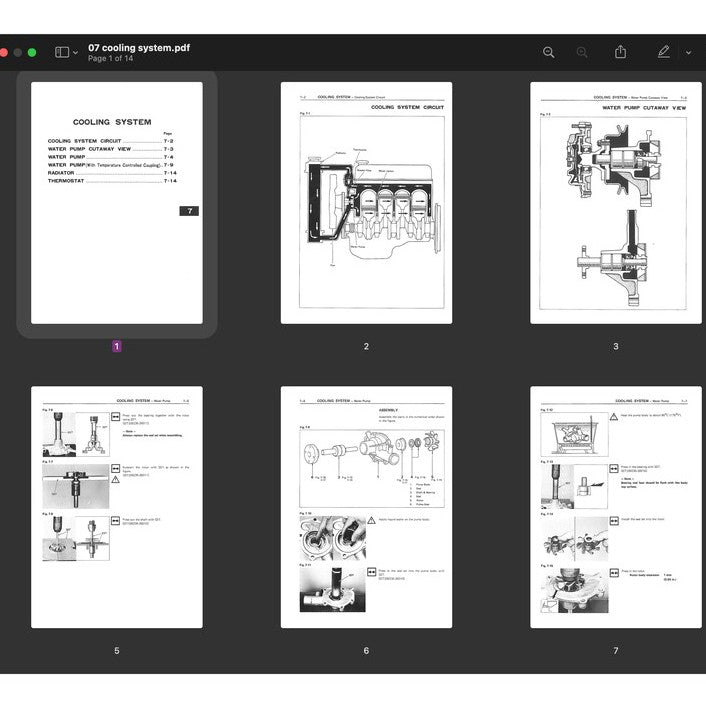Open the Share menu icon
The height and width of the screenshot is (706, 706).
click(620, 52)
